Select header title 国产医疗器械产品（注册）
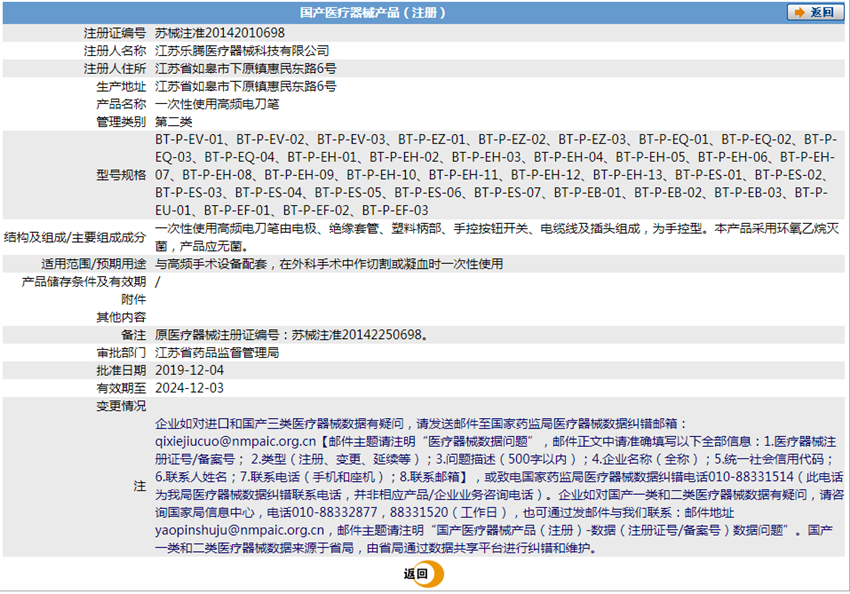Image resolution: width=850 pixels, height=594 pixels. coord(372,12)
